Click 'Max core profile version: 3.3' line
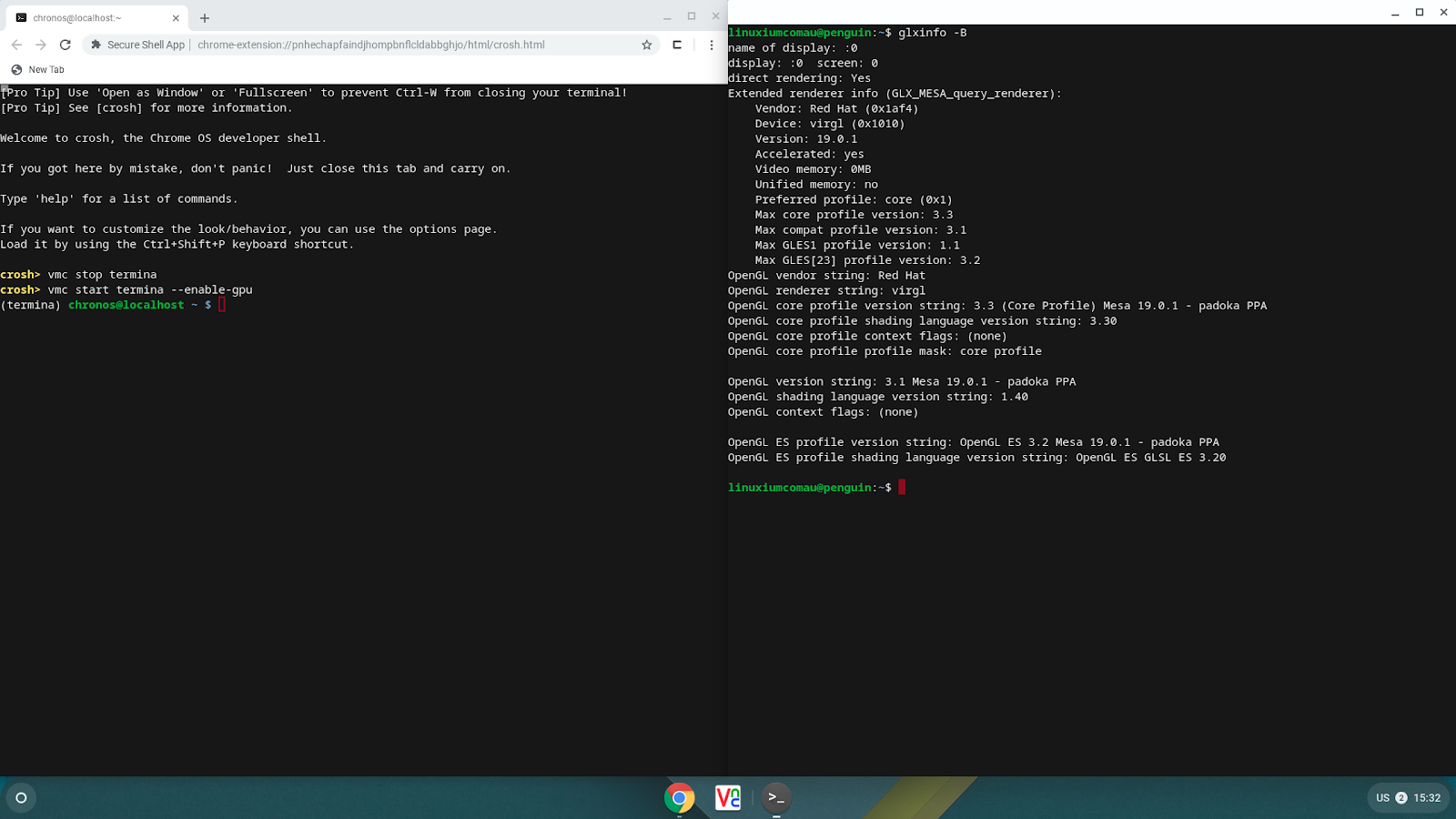The image size is (1456, 819). (854, 215)
